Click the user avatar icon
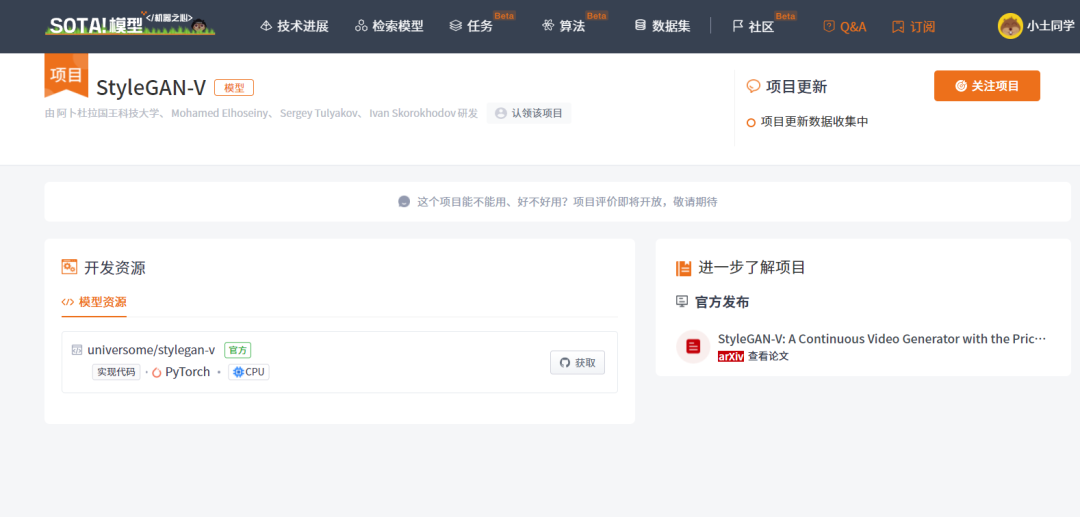 1010,26
